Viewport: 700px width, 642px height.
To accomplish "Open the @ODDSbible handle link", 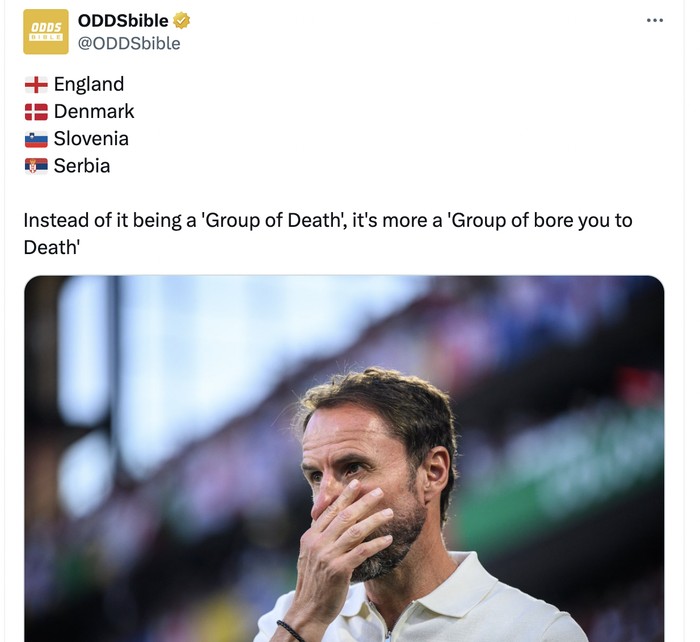I will 129,43.
